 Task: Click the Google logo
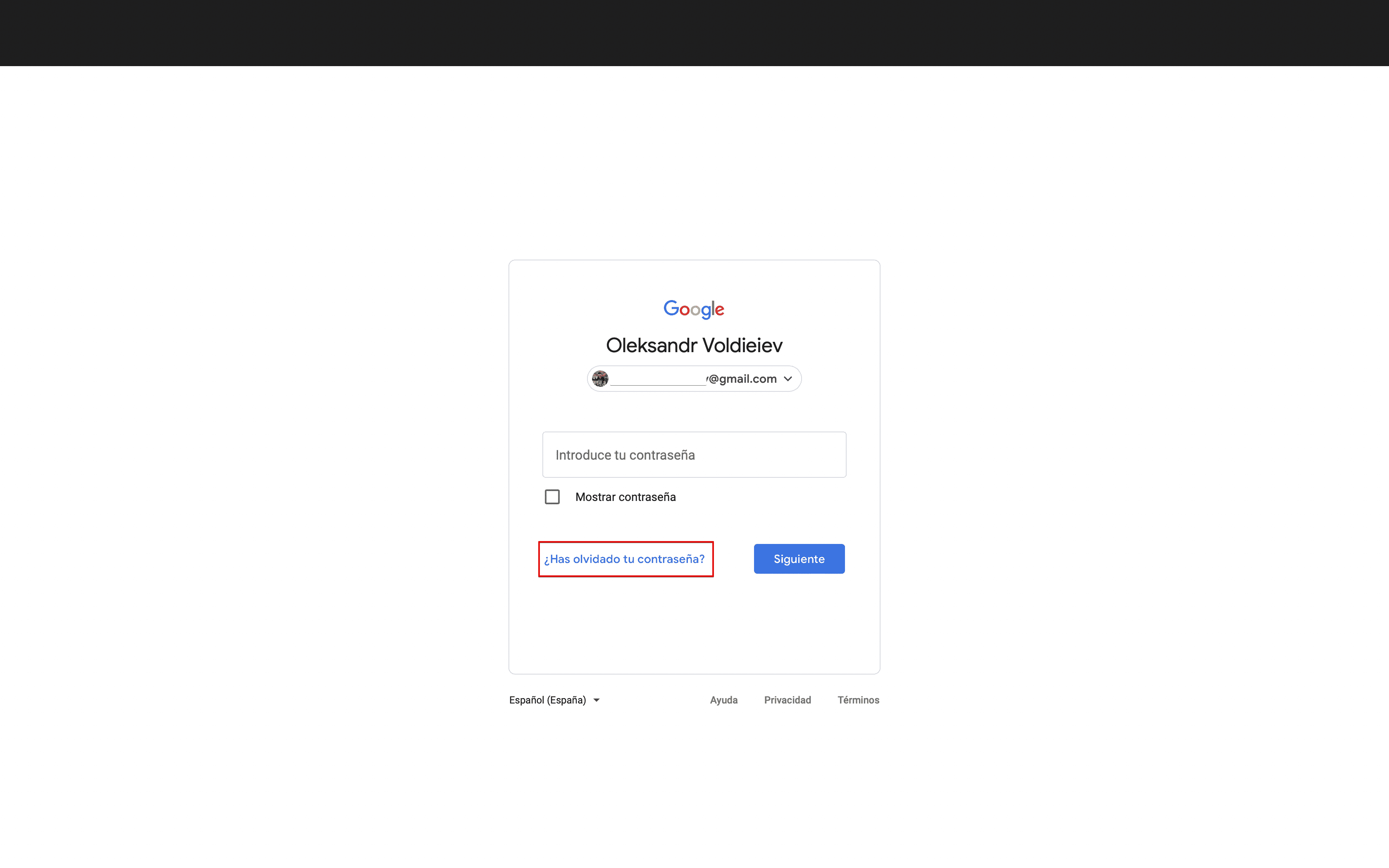(x=693, y=309)
